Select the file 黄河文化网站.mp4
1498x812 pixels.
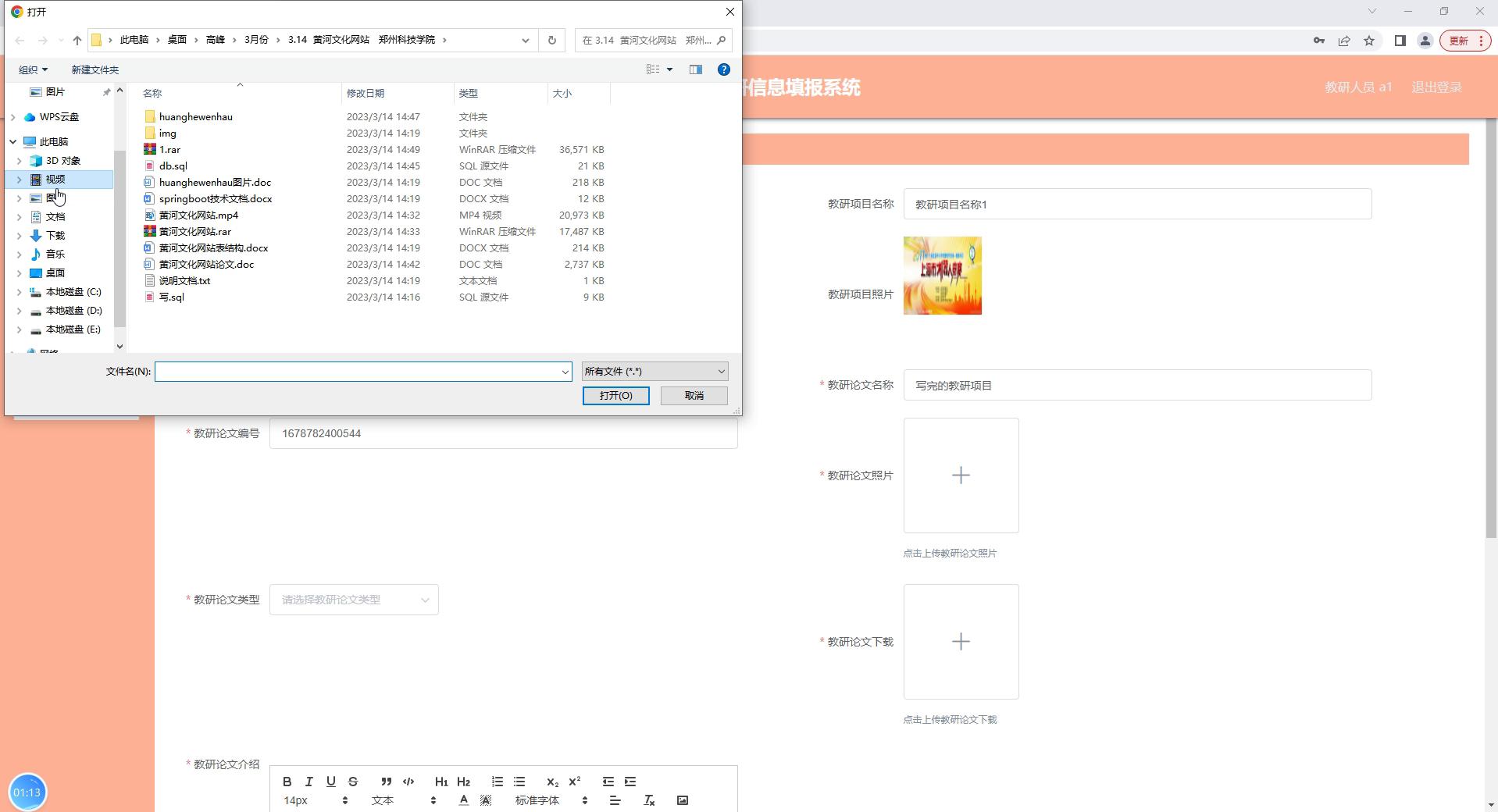pos(198,215)
